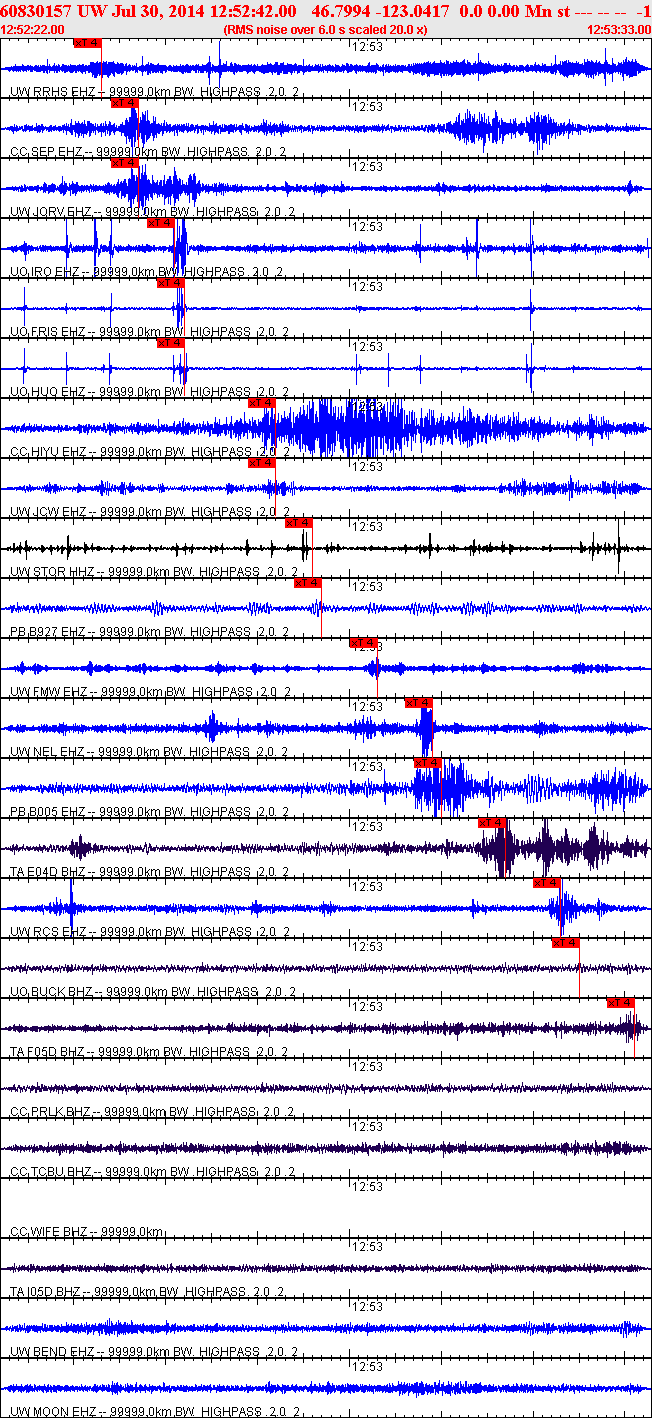
Task: Click the pick flag on UO.IRO trace
Action: coord(161,222)
